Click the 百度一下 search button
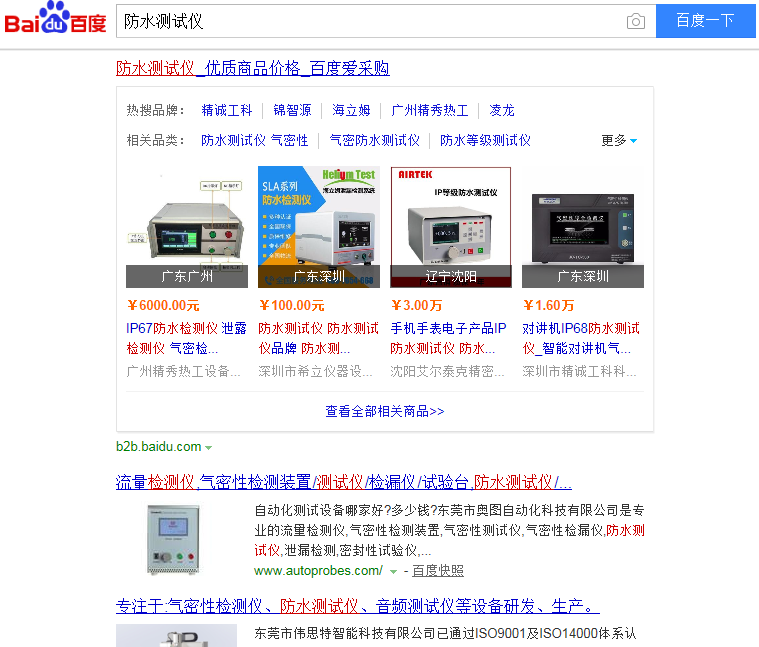This screenshot has width=759, height=647. (x=705, y=21)
